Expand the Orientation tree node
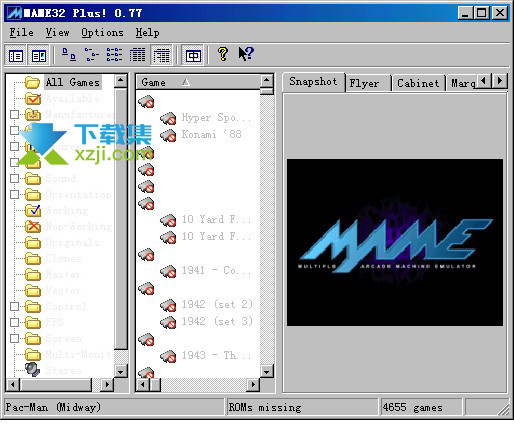Screen dimensions: 514x426 click(x=14, y=194)
